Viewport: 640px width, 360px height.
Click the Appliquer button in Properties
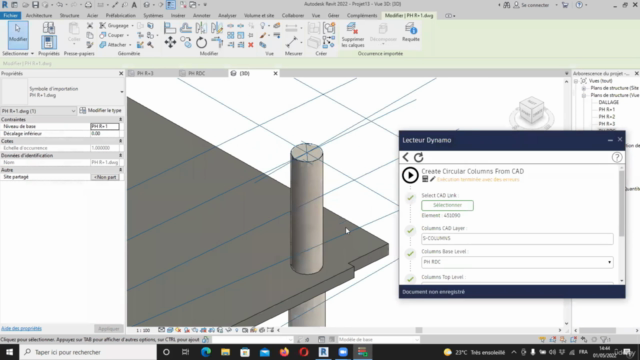(109, 329)
